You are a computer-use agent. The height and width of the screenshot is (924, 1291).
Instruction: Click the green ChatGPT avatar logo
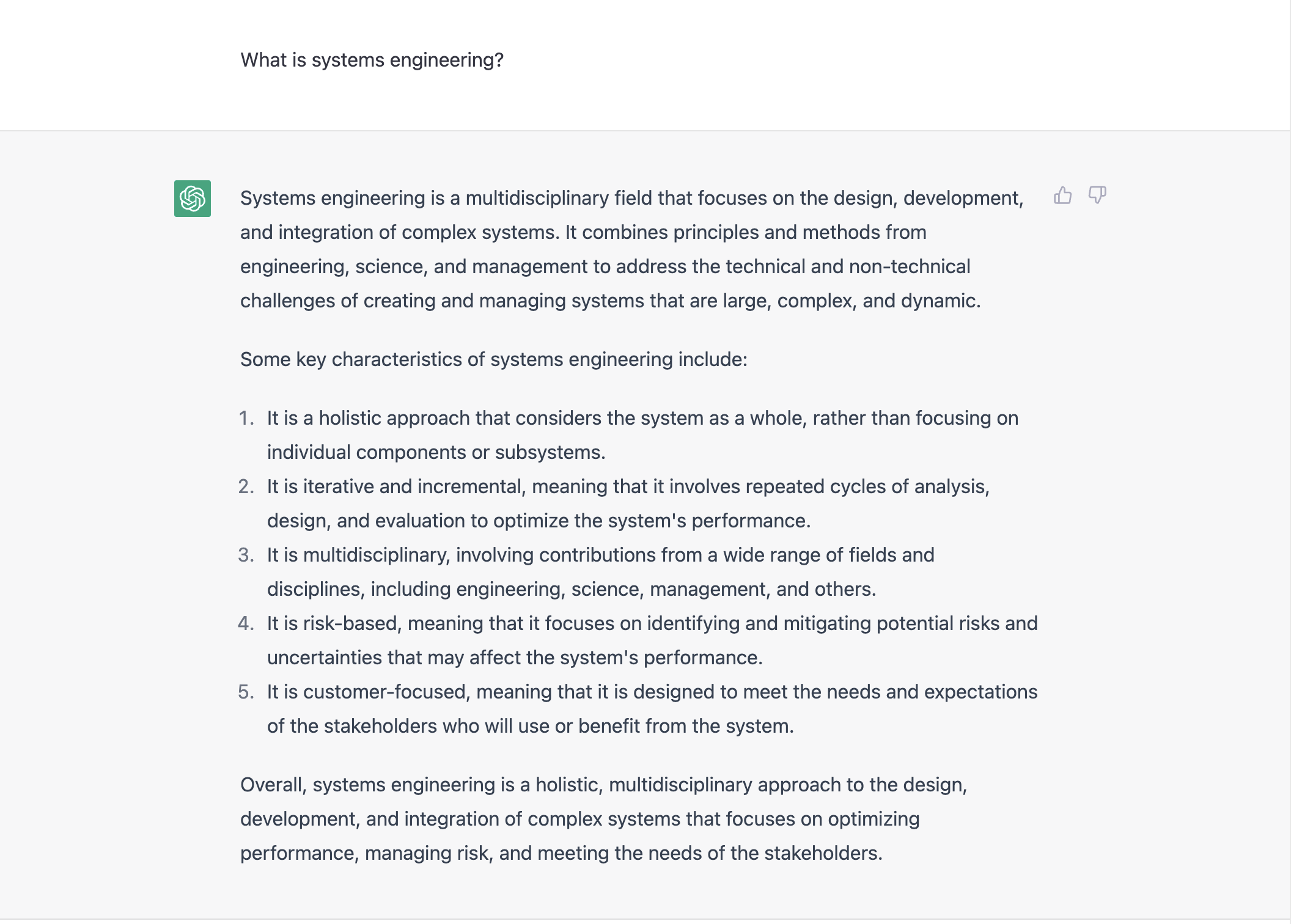(x=193, y=199)
